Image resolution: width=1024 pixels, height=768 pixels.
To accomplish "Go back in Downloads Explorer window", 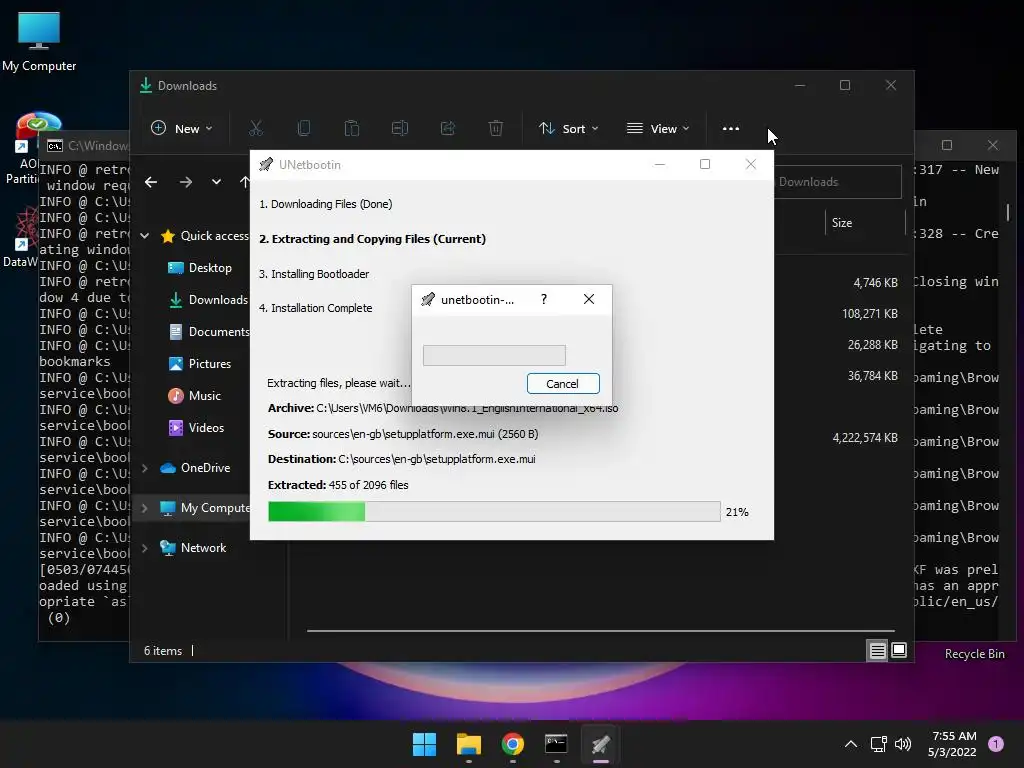I will 151,182.
